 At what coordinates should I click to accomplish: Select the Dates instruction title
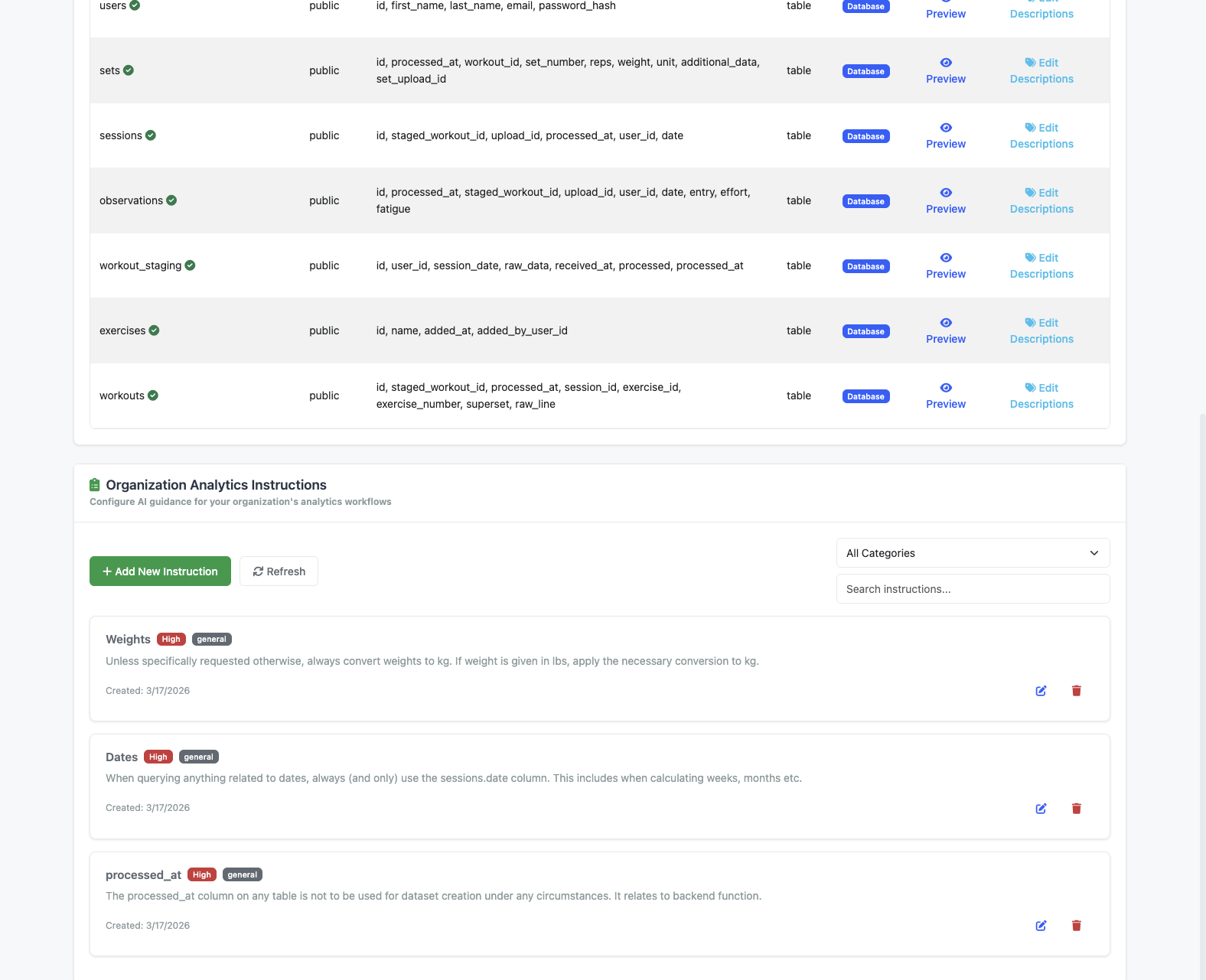coord(122,757)
